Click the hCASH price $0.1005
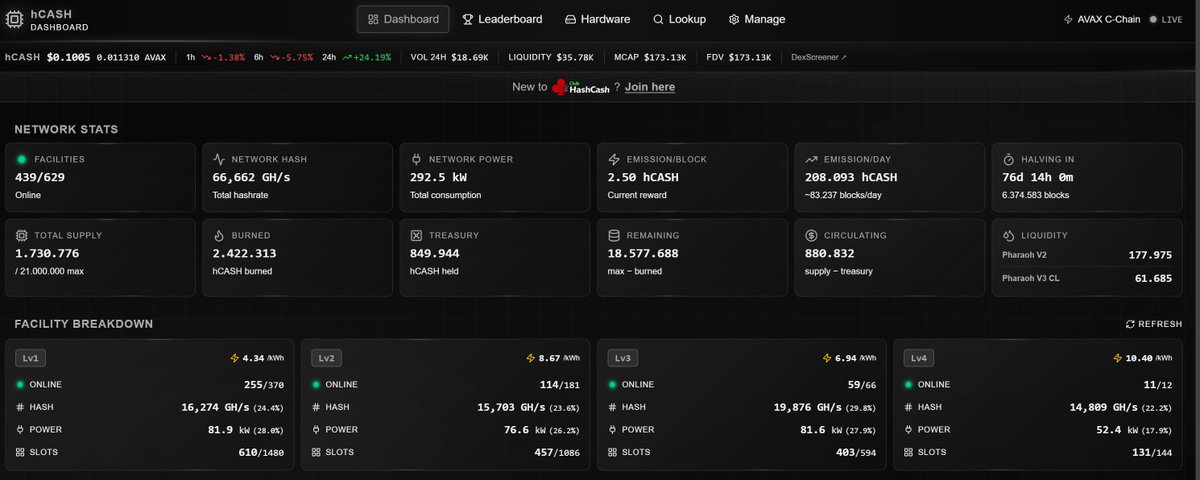Image resolution: width=1200 pixels, height=480 pixels. pos(68,57)
